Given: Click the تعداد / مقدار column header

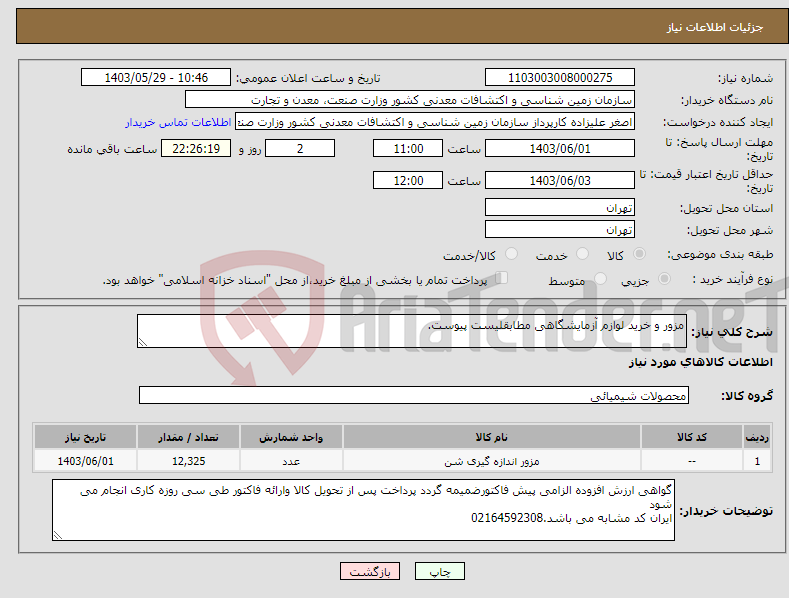Looking at the screenshot, I should (188, 437).
